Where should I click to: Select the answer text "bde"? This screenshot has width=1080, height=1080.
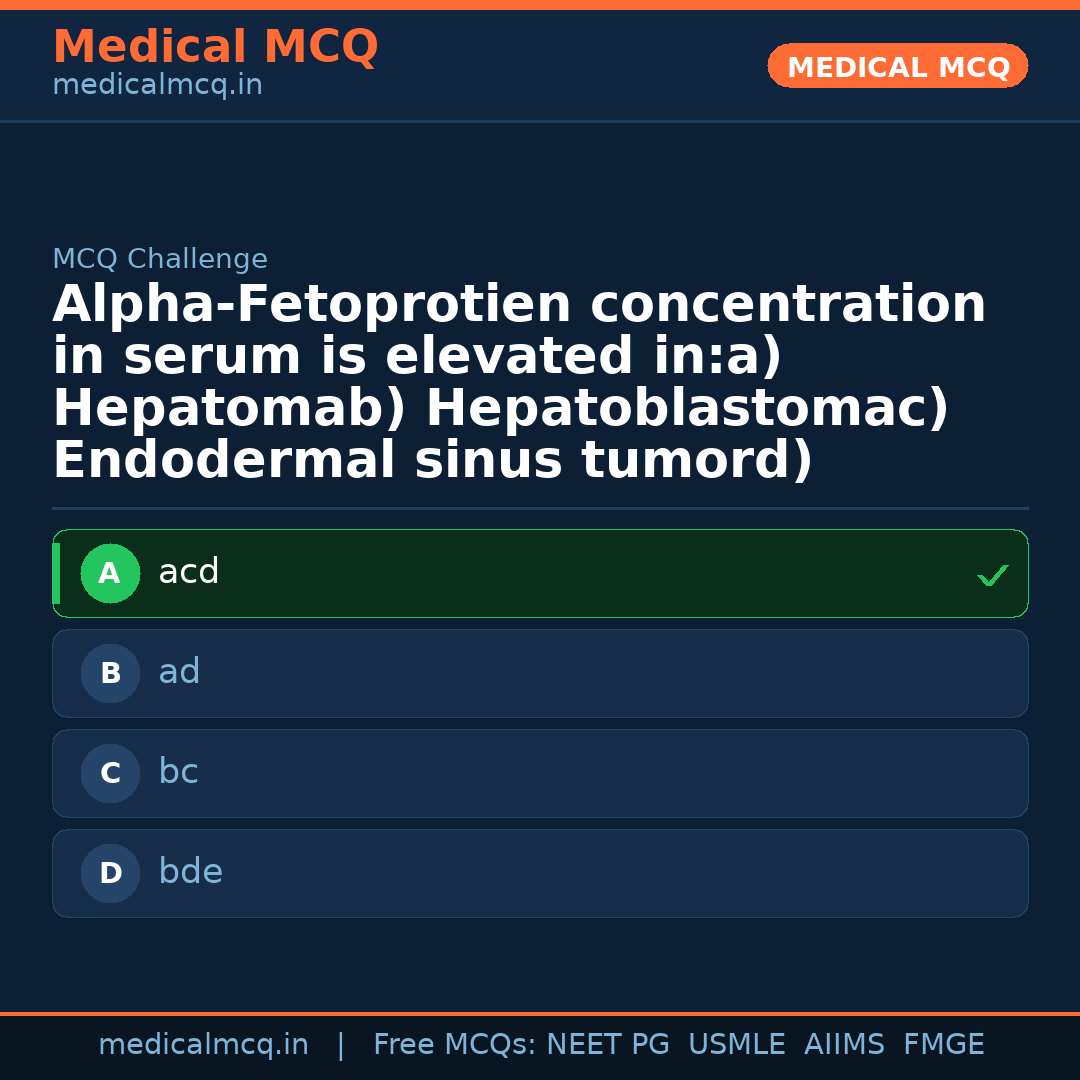(191, 873)
